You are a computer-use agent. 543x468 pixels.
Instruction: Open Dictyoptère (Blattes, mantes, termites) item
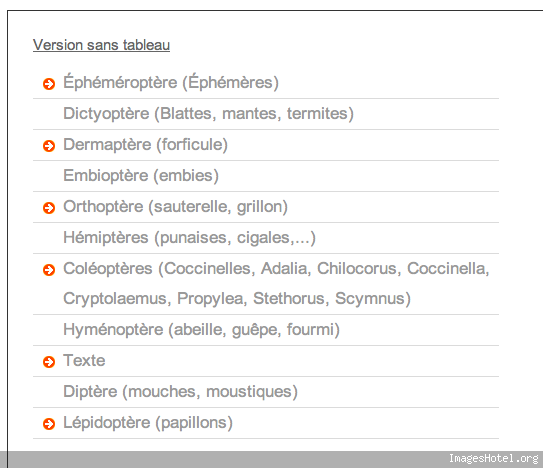(x=208, y=114)
